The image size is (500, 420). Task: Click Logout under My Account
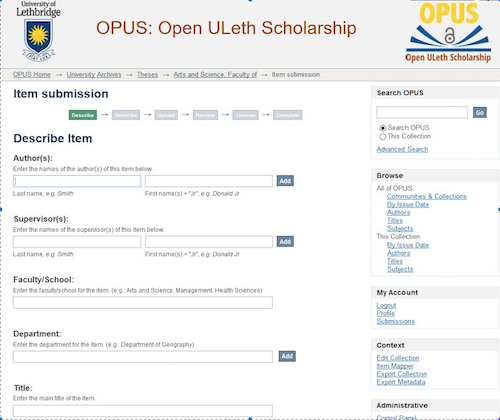(x=386, y=305)
